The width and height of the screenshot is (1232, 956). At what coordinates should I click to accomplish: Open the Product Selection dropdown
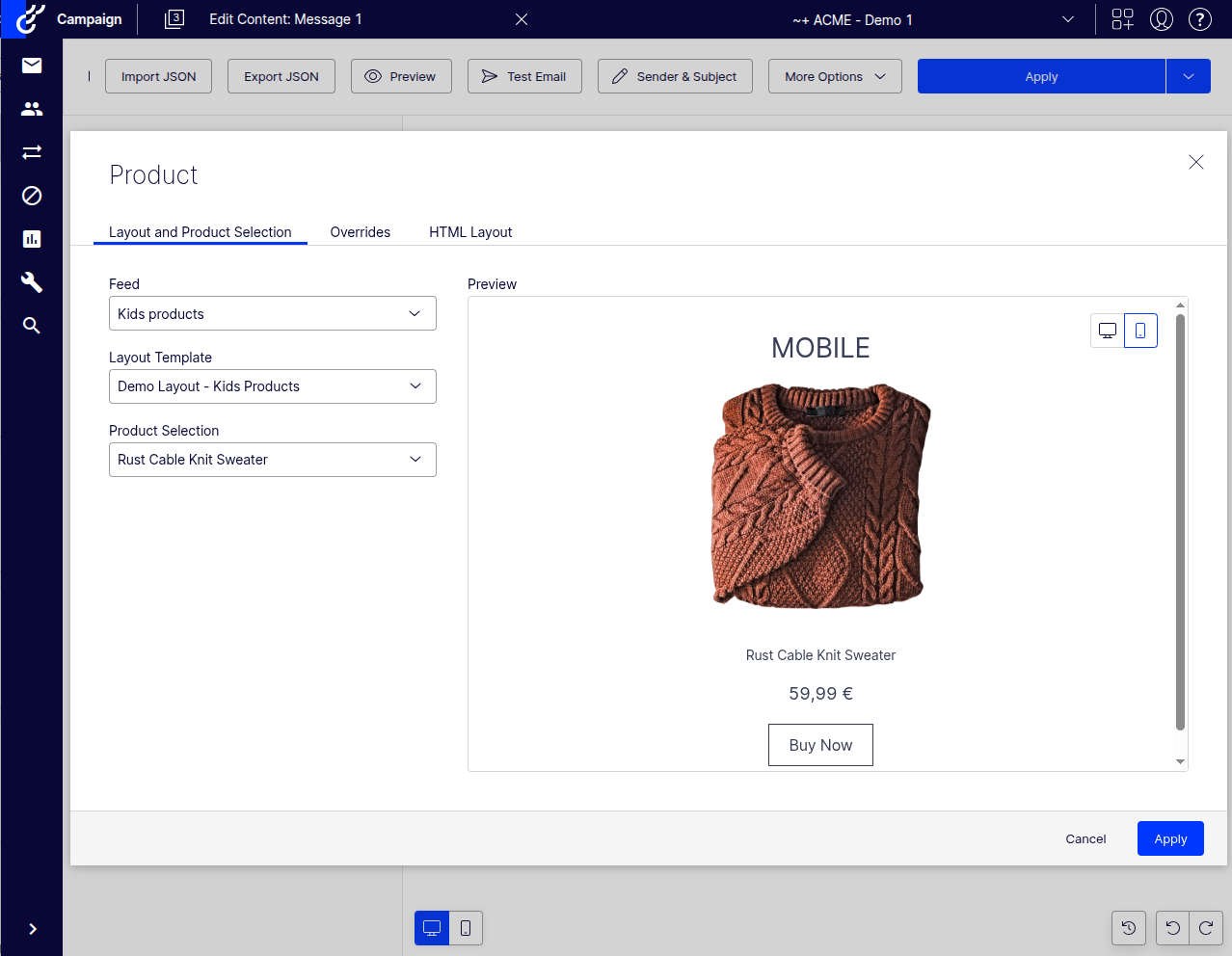click(272, 460)
